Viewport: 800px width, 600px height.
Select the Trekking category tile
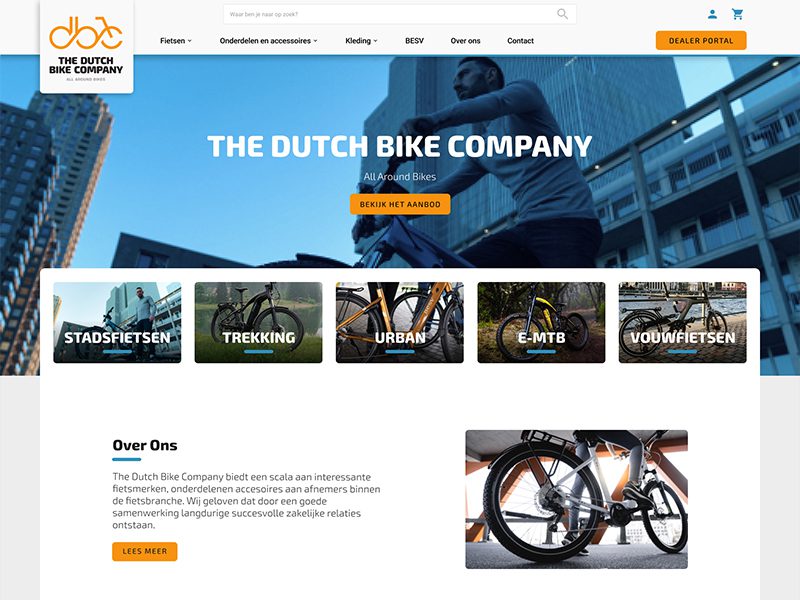[x=259, y=322]
